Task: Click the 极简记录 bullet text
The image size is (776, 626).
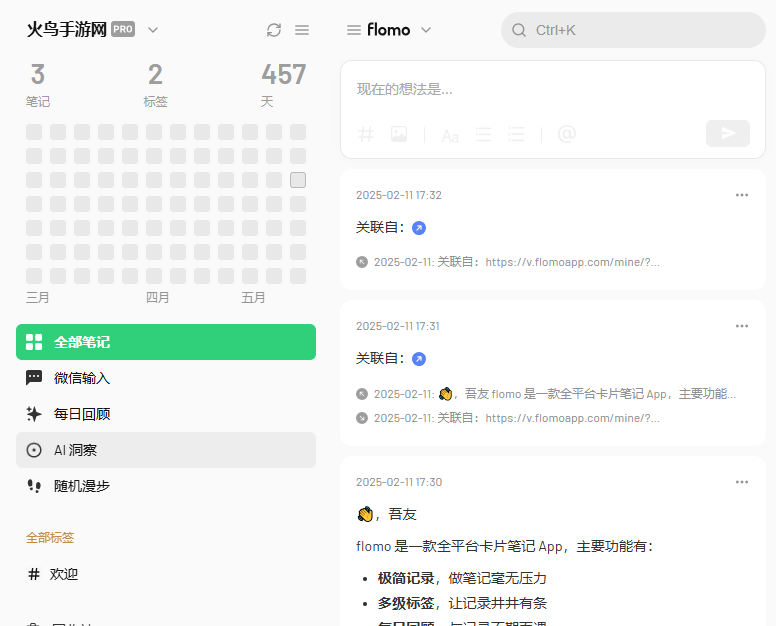Action: coord(462,578)
